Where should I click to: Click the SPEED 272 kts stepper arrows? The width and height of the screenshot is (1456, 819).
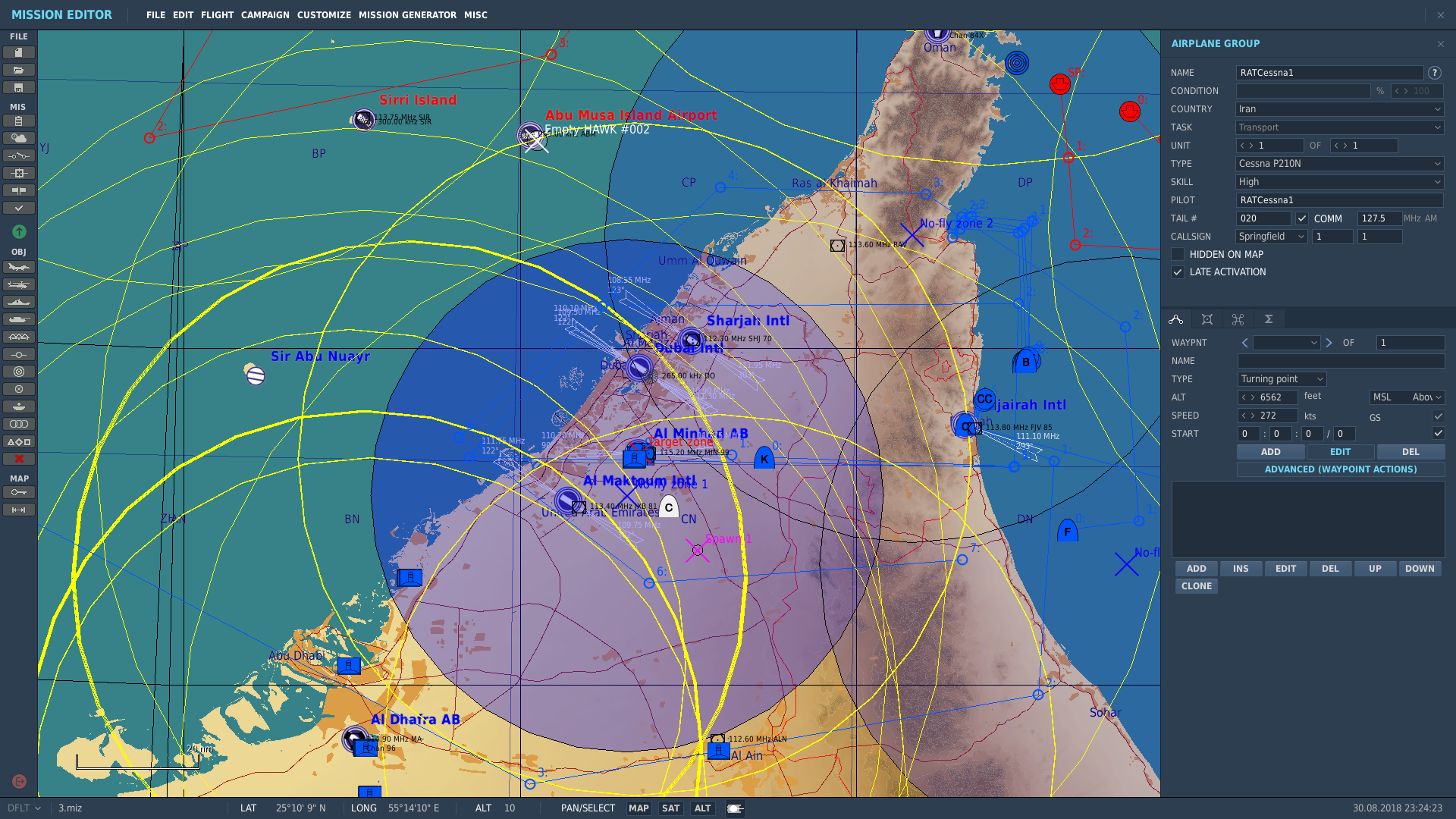1247,416
